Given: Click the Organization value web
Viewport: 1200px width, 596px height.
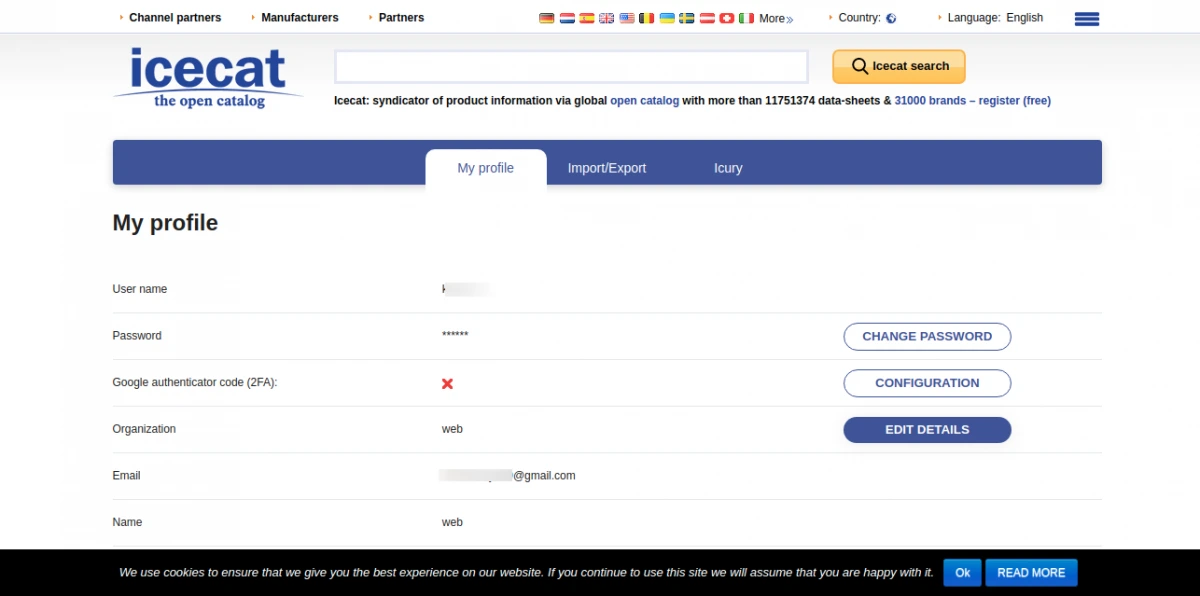Looking at the screenshot, I should 452,429.
